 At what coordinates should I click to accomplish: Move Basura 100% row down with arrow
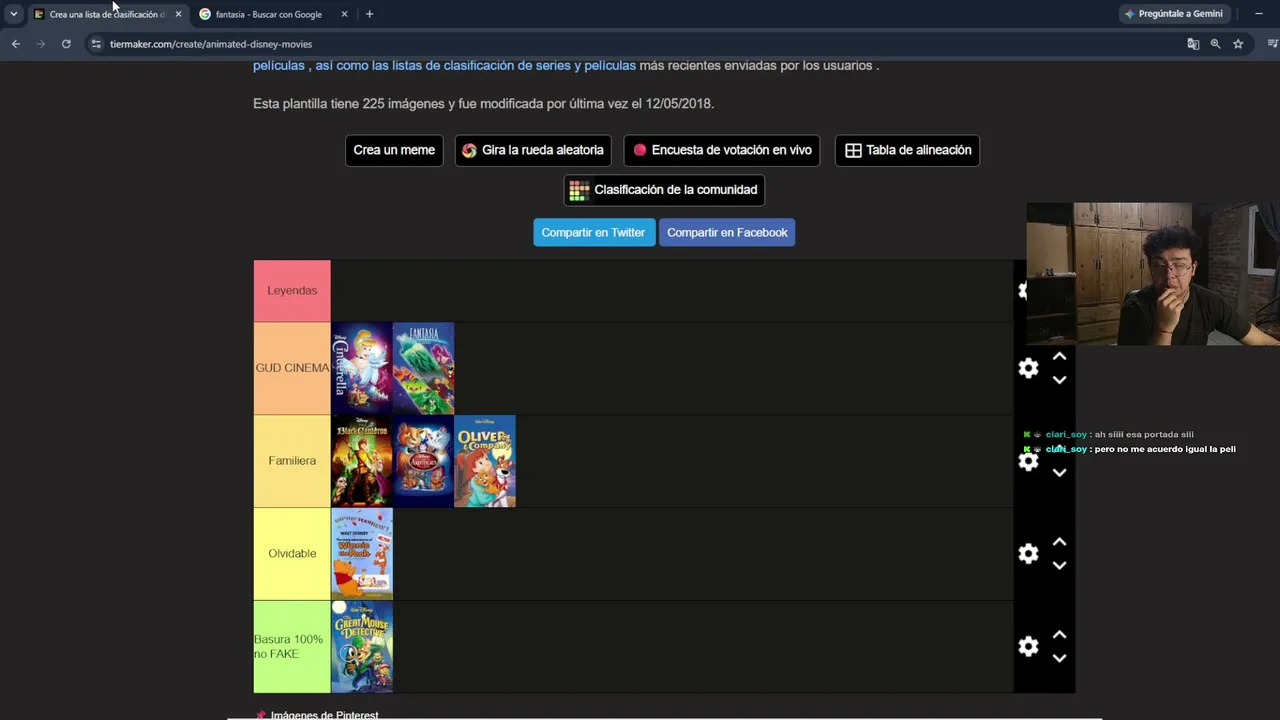coord(1059,659)
